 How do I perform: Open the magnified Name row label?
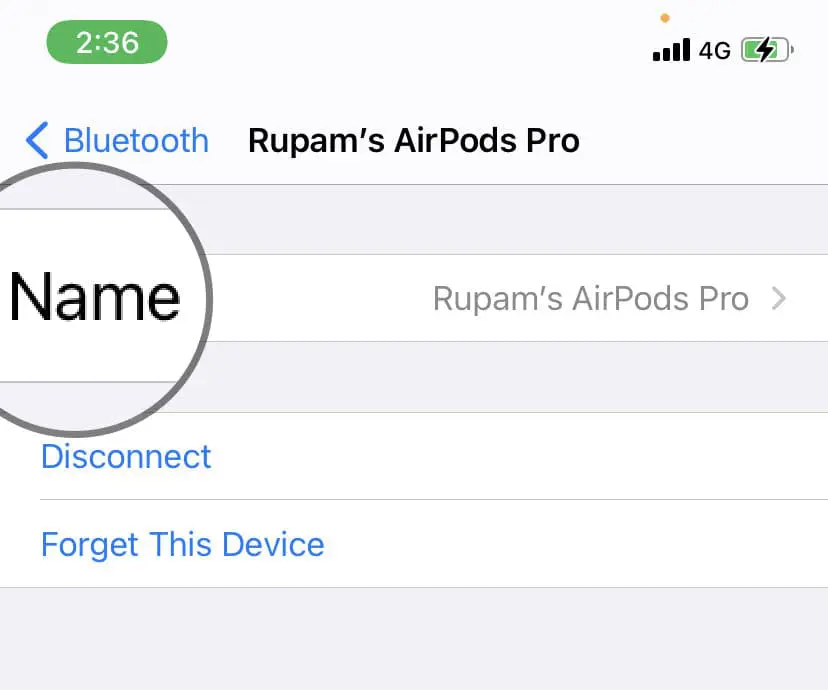[x=95, y=297]
